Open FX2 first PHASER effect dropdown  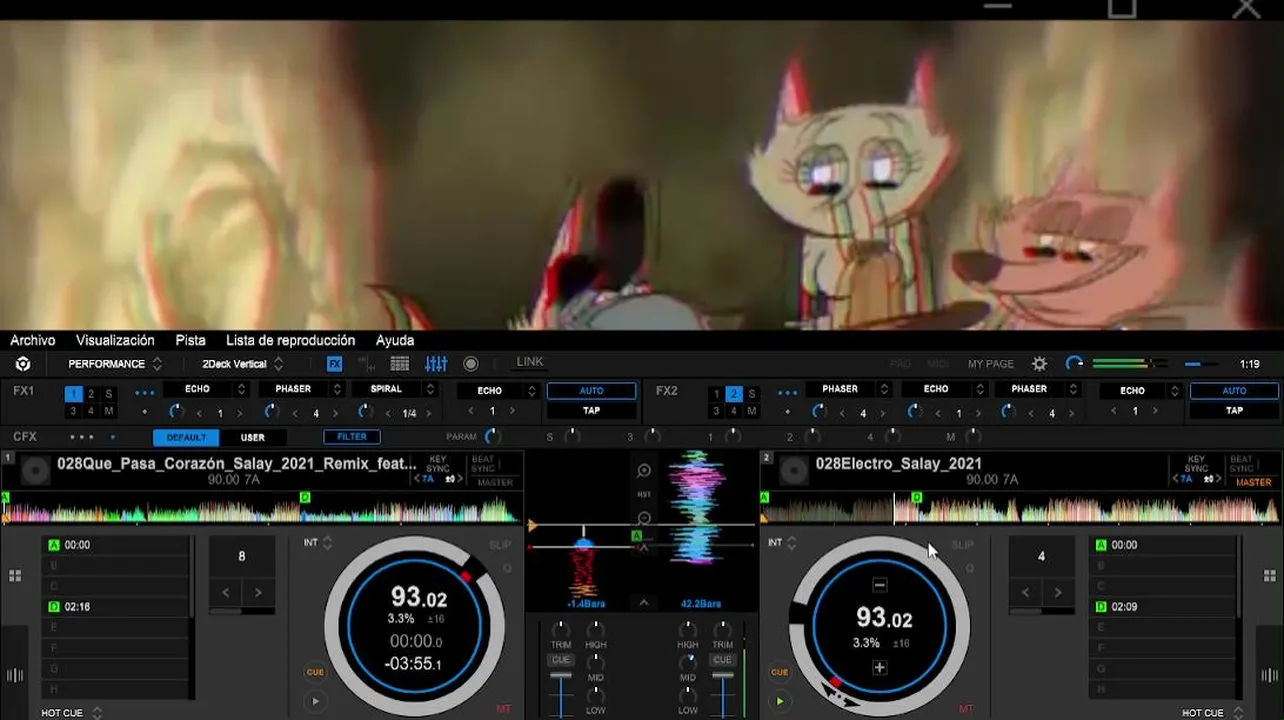point(848,389)
